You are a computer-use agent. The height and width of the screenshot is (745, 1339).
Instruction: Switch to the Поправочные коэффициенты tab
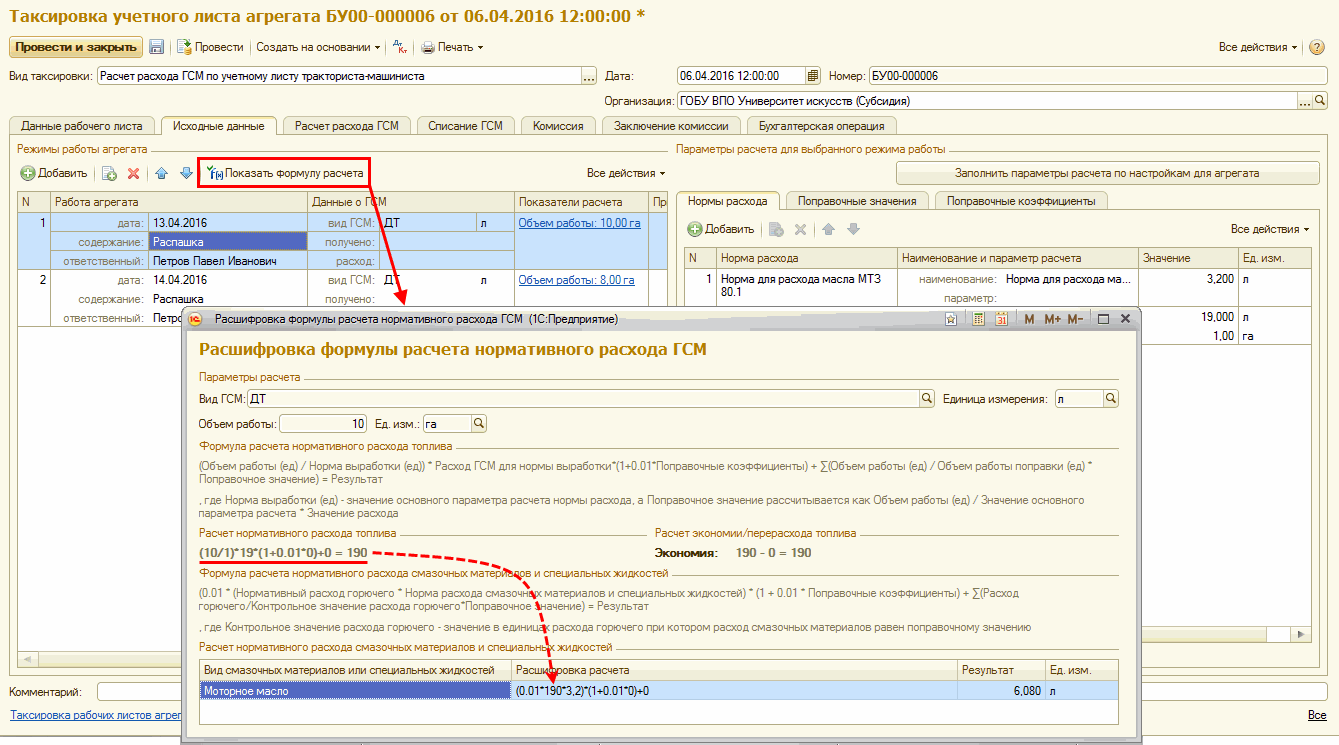(1021, 201)
